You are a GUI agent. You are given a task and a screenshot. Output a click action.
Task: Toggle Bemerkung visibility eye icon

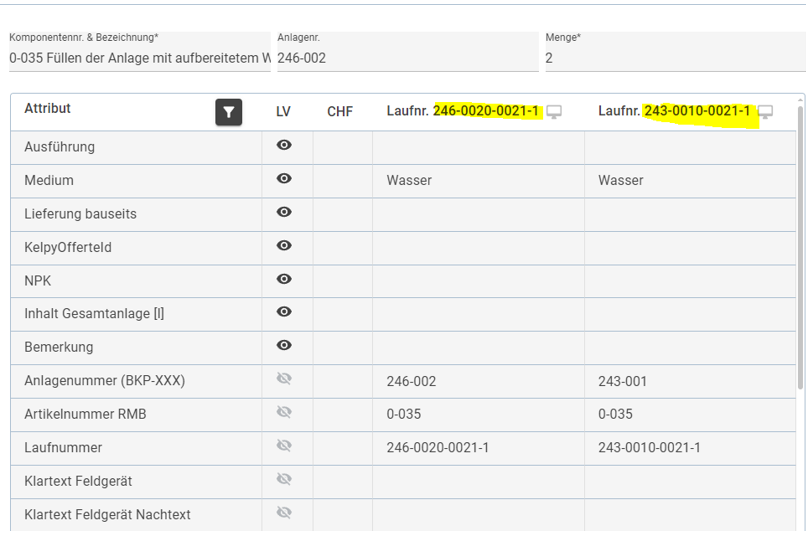coord(284,346)
